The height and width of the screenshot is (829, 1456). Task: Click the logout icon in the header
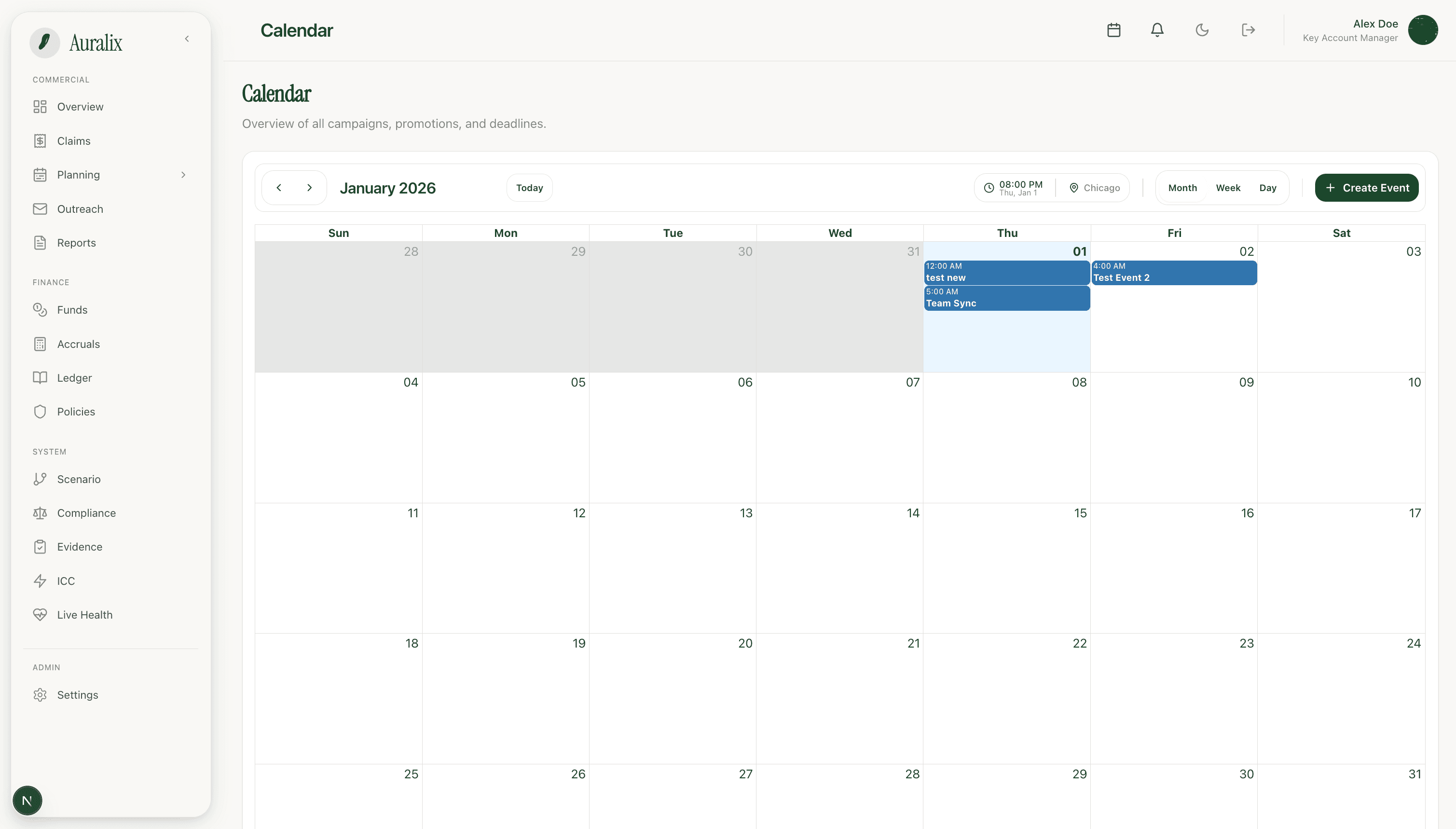[x=1247, y=29]
